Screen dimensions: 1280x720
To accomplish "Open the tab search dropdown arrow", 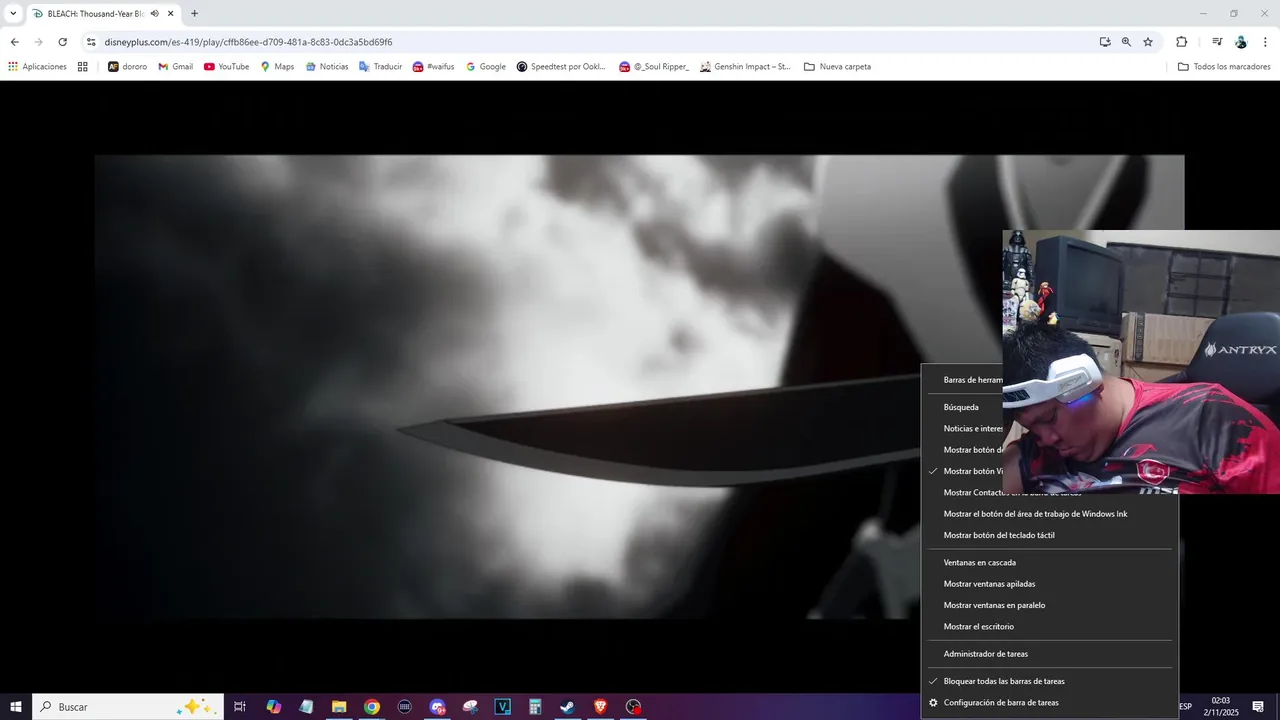I will click(13, 14).
